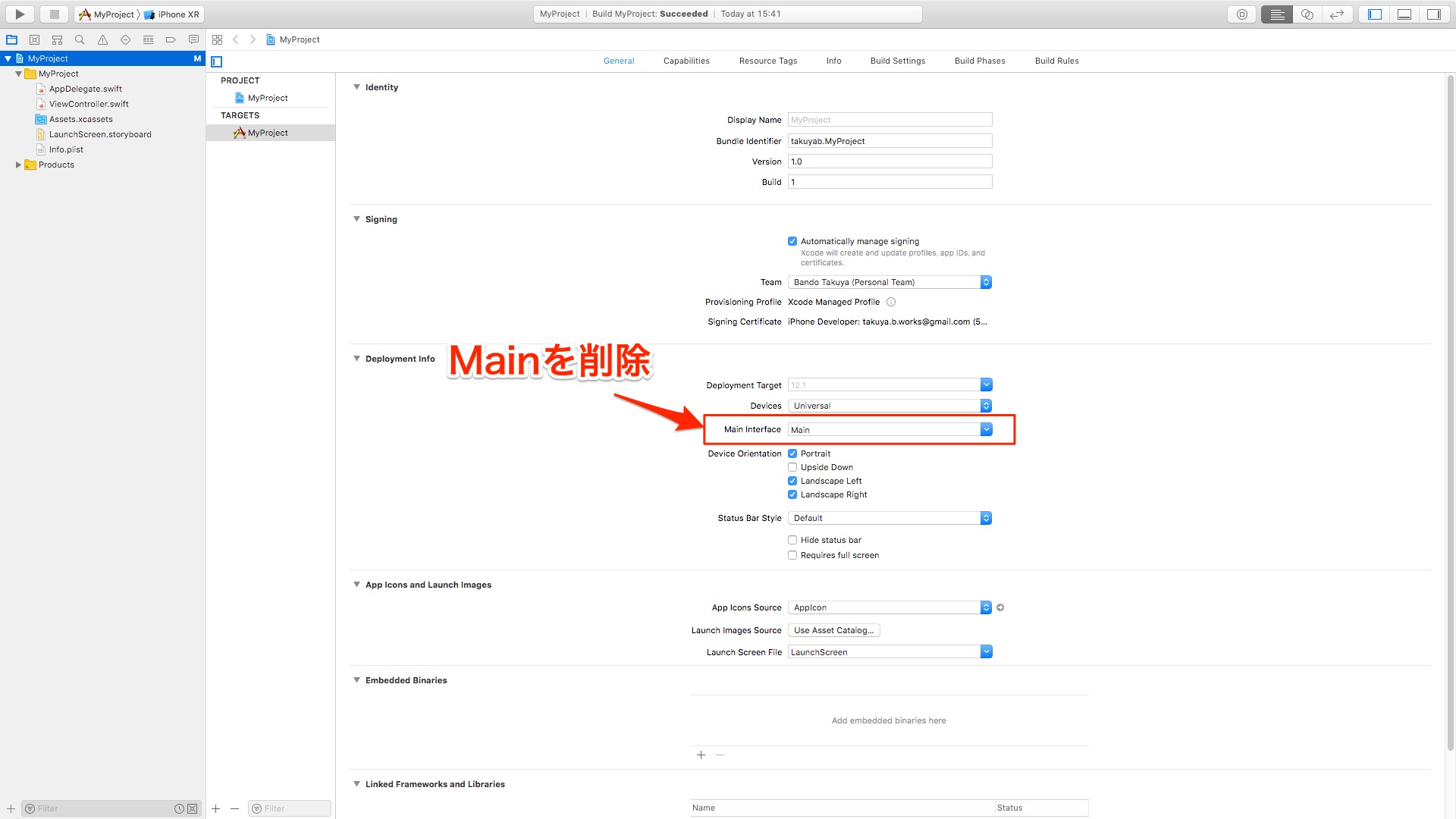
Task: Open the Symbol navigator
Action: 57,39
